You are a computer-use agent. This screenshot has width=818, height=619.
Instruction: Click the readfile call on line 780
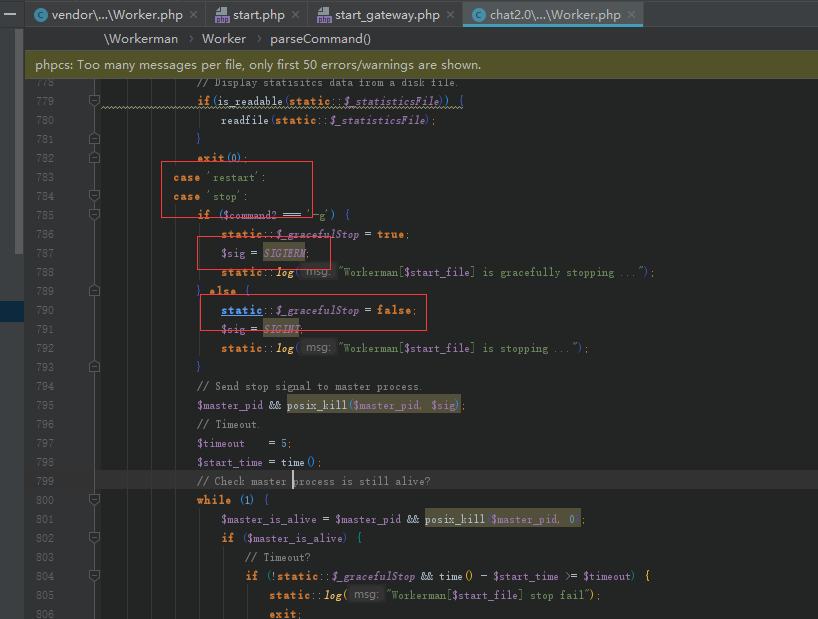pyautogui.click(x=245, y=120)
